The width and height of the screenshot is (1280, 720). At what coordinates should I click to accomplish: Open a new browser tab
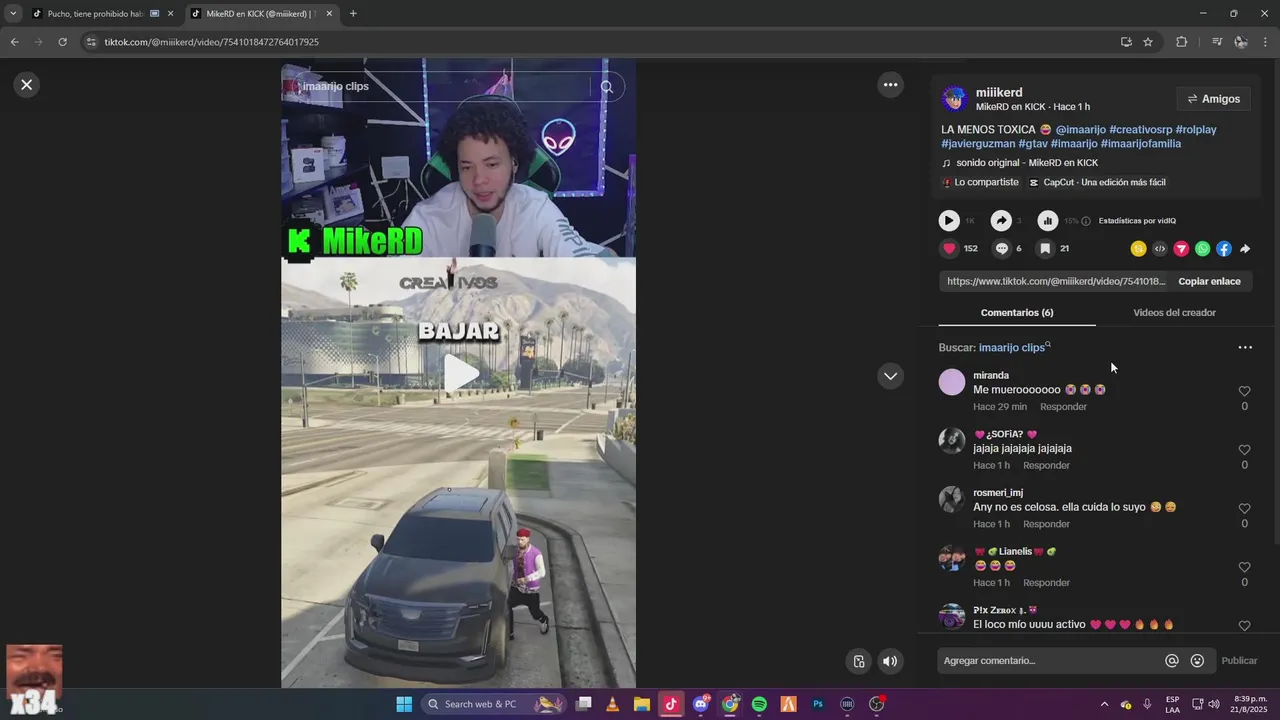353,14
